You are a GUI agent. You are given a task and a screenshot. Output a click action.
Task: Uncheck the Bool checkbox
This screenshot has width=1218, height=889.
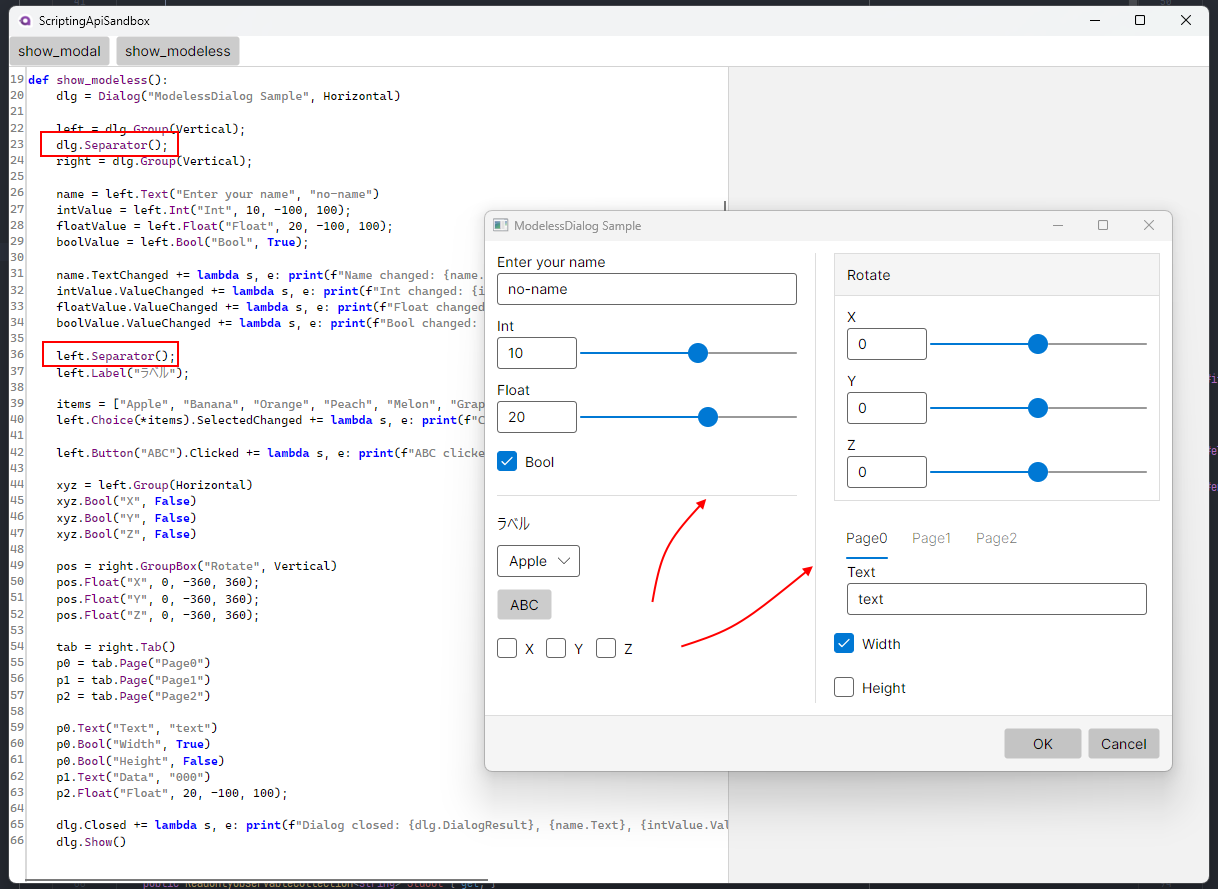point(507,462)
